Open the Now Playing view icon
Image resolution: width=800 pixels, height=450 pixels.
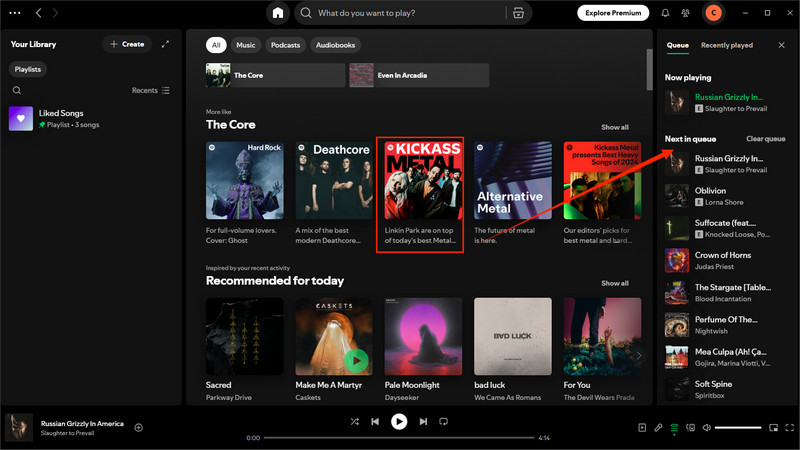(642, 428)
